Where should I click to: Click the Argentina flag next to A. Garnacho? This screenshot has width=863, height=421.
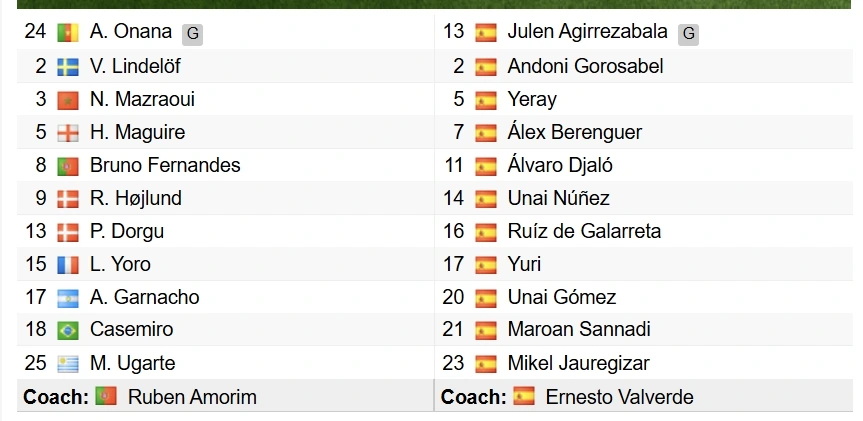[68, 298]
